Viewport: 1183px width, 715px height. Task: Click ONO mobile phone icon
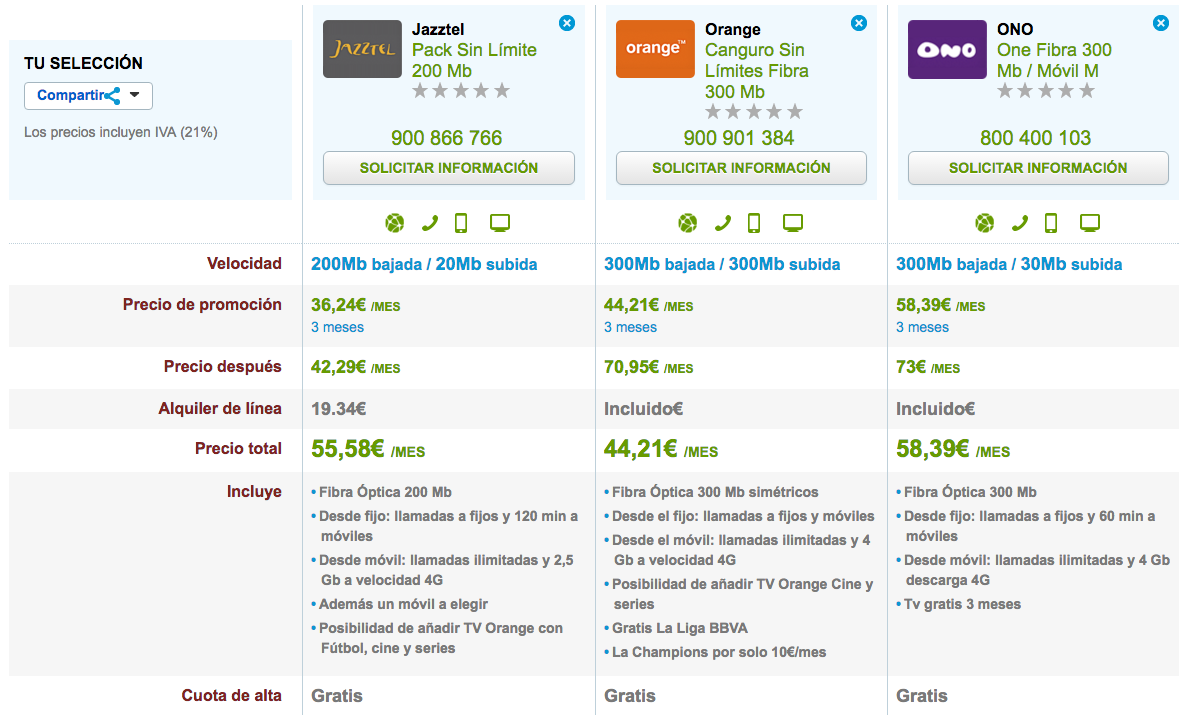click(1051, 223)
